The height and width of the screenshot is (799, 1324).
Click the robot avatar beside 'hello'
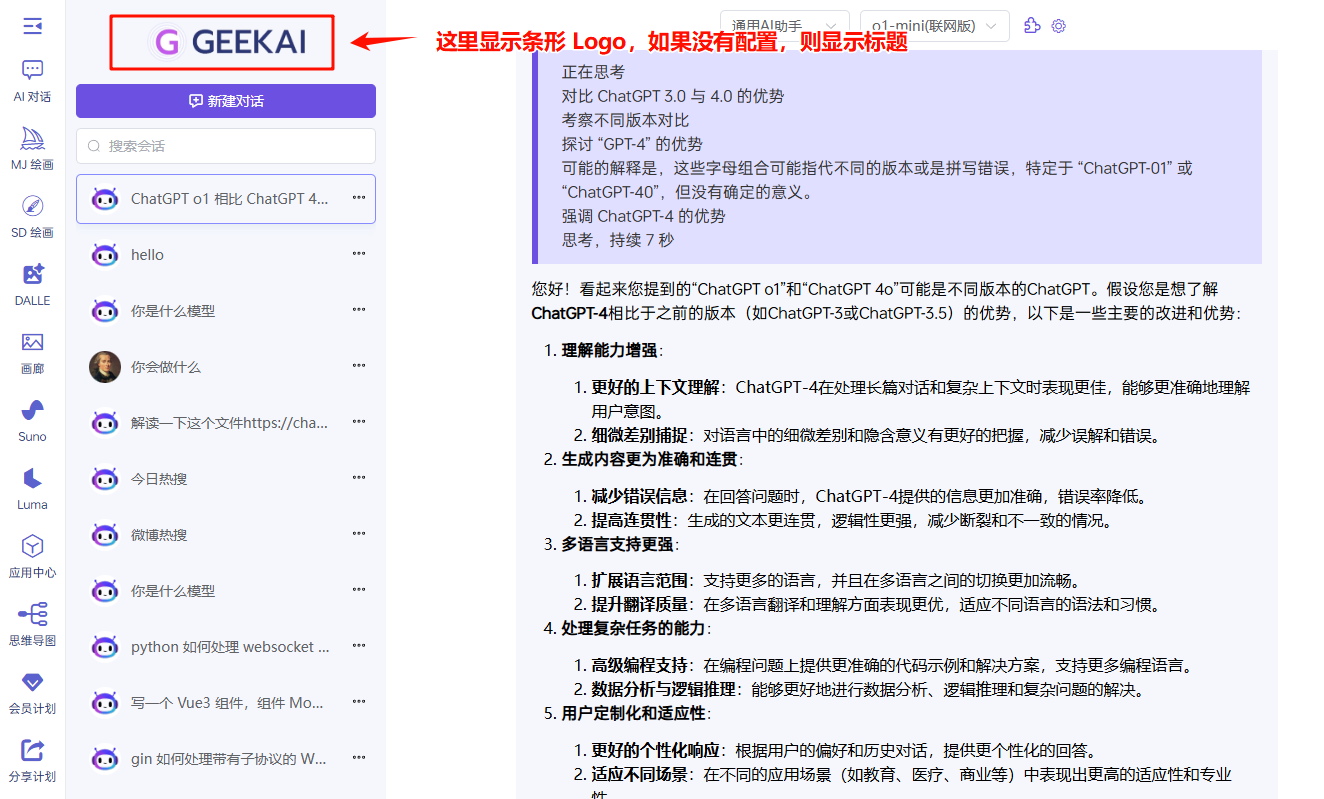pos(105,255)
